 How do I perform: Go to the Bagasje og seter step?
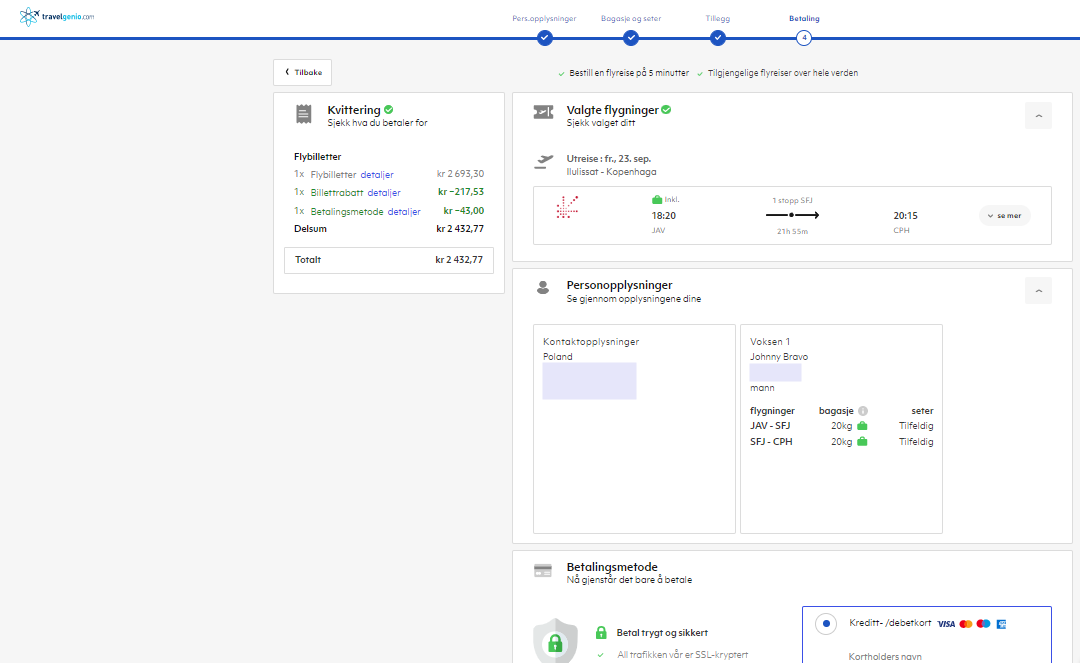[630, 38]
